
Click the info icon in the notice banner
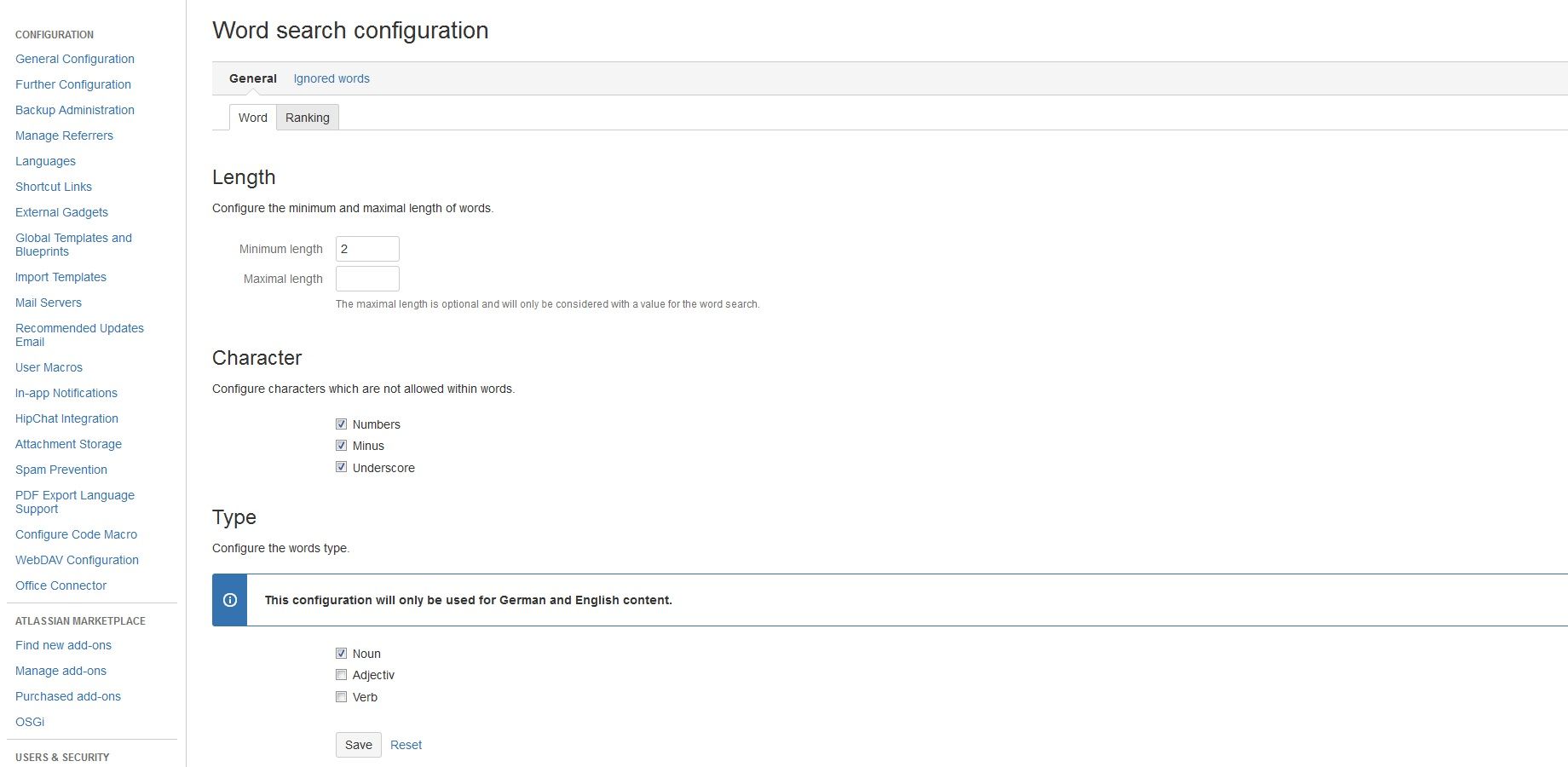[x=230, y=600]
